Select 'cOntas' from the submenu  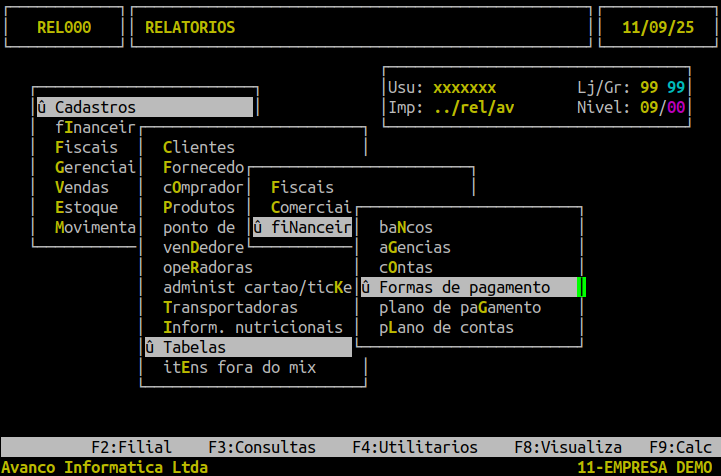pos(406,268)
